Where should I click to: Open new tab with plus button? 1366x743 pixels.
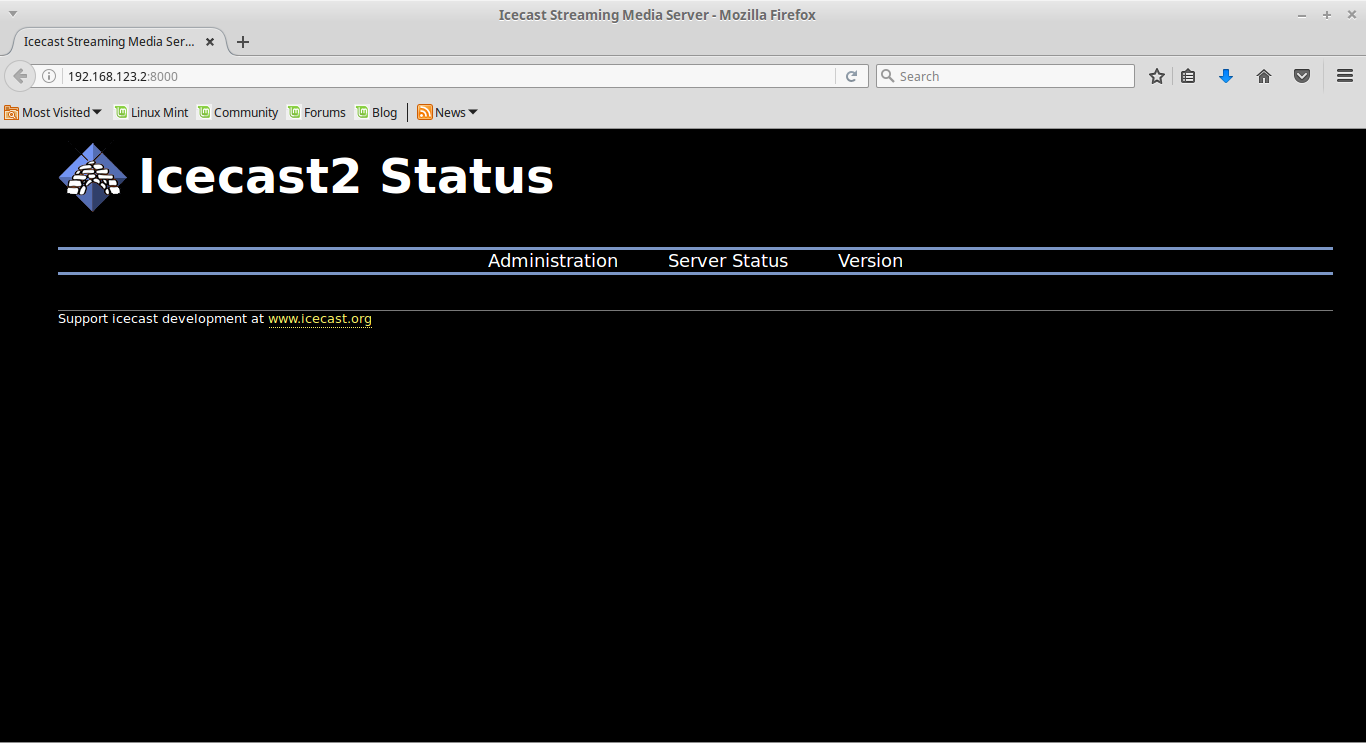point(243,42)
